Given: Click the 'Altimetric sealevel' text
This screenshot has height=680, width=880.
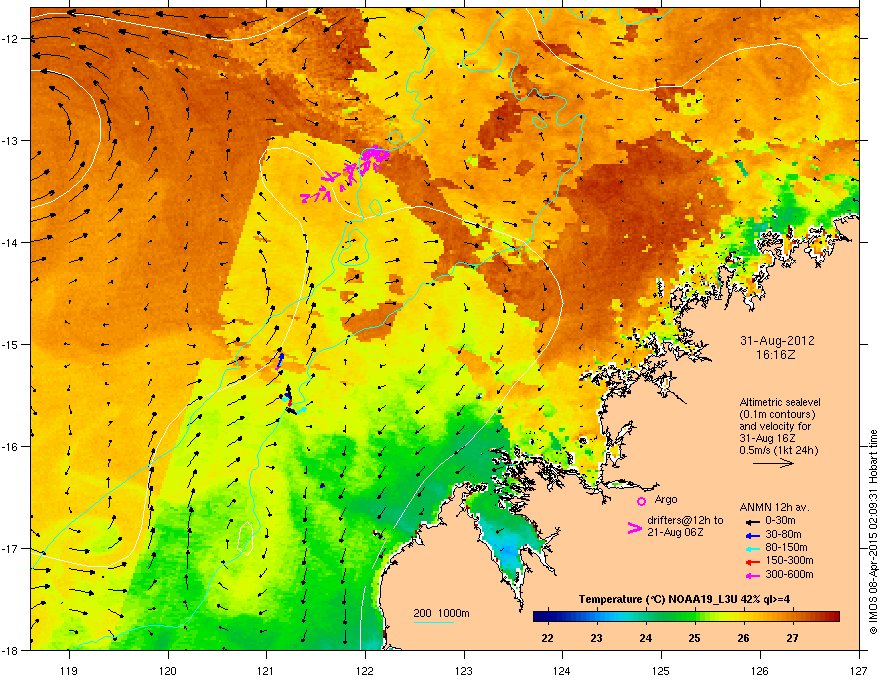Looking at the screenshot, I should tap(780, 402).
